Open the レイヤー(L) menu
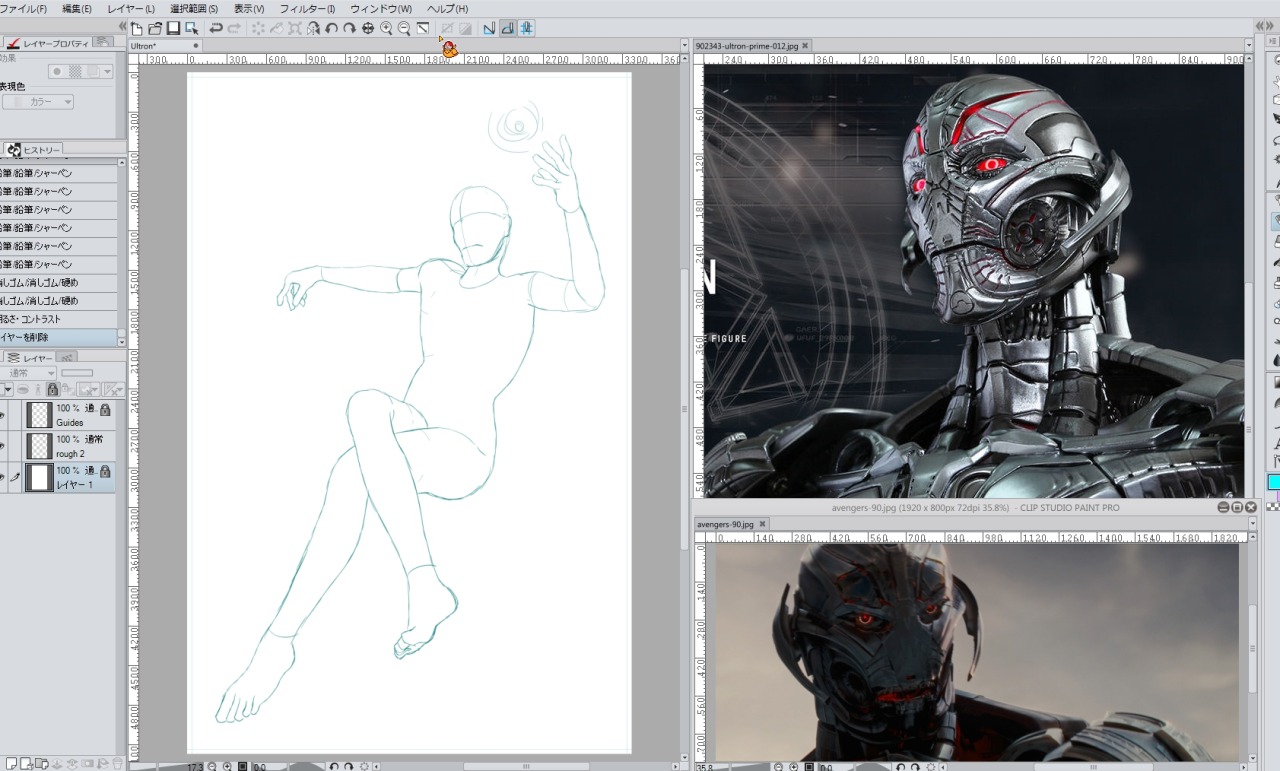This screenshot has height=771, width=1280. [131, 8]
